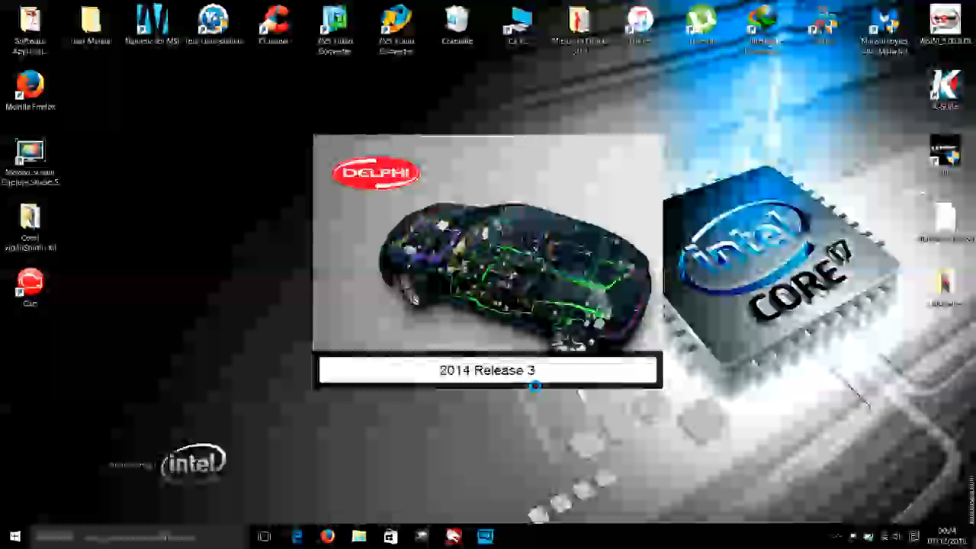The width and height of the screenshot is (976, 549).
Task: Click the taskbar search box
Action: [x=138, y=536]
